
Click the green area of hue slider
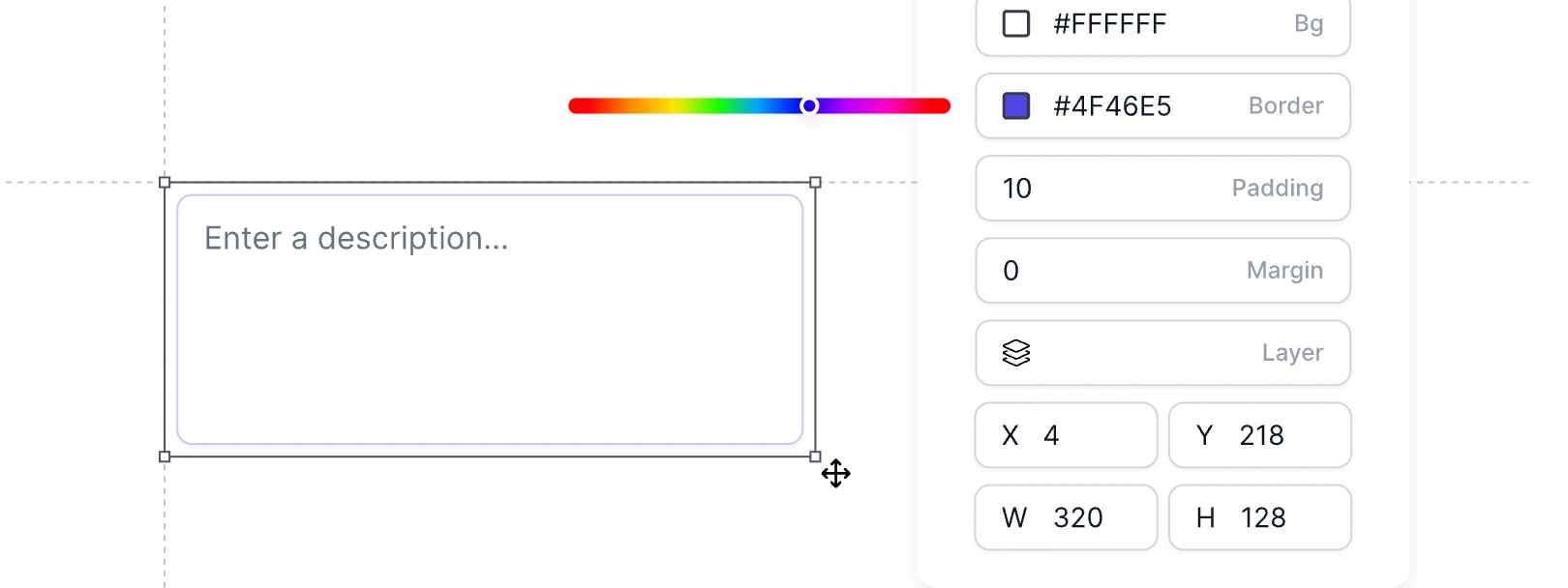coord(695,105)
